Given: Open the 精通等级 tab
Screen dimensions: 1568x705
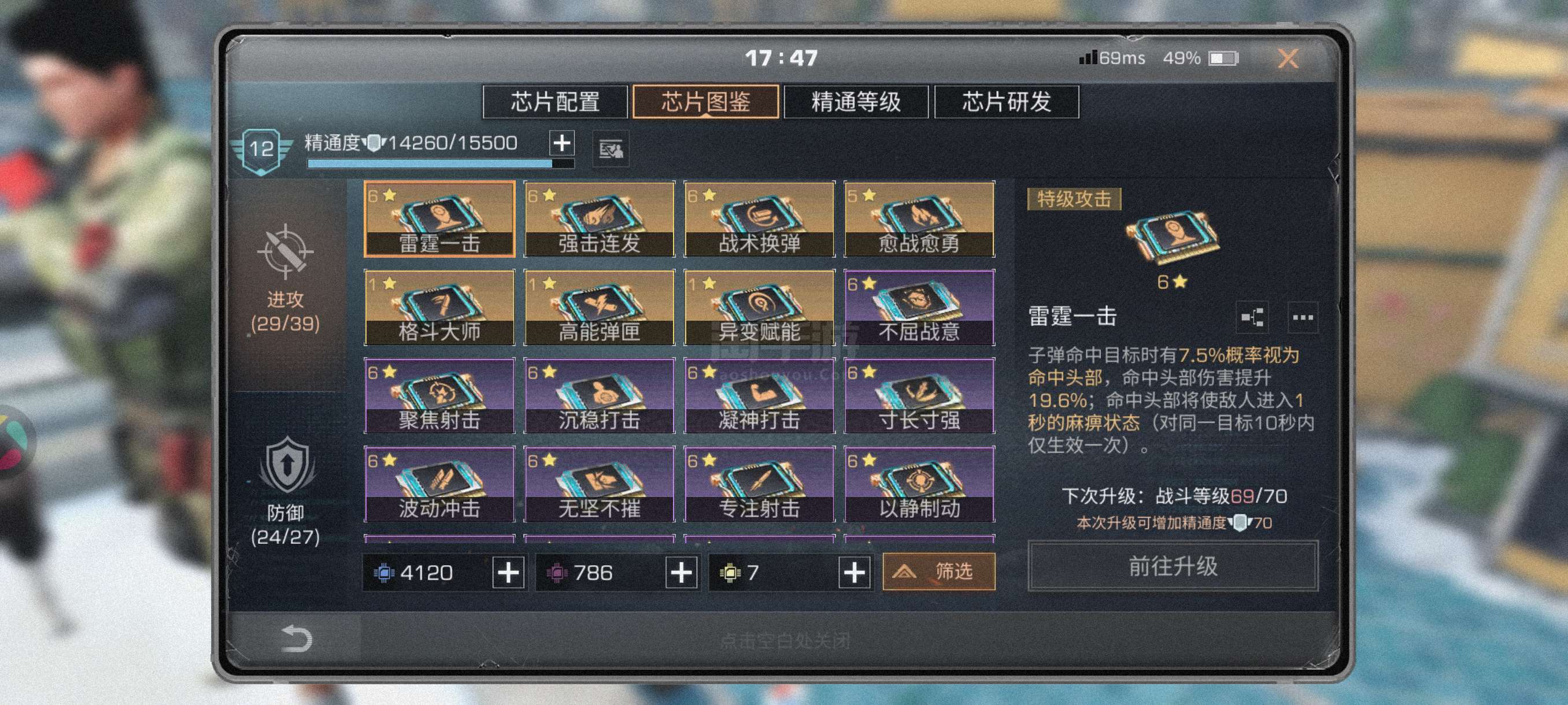Looking at the screenshot, I should click(x=856, y=102).
